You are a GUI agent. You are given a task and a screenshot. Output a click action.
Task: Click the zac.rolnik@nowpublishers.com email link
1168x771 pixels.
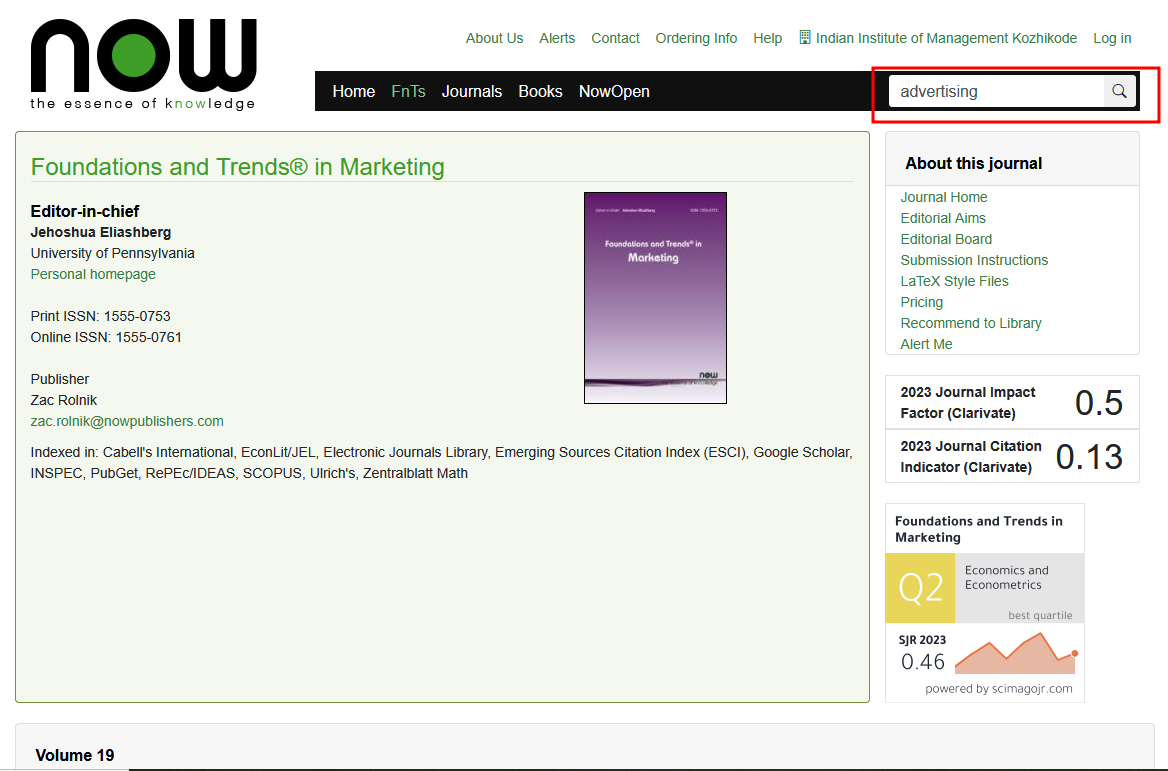click(127, 421)
